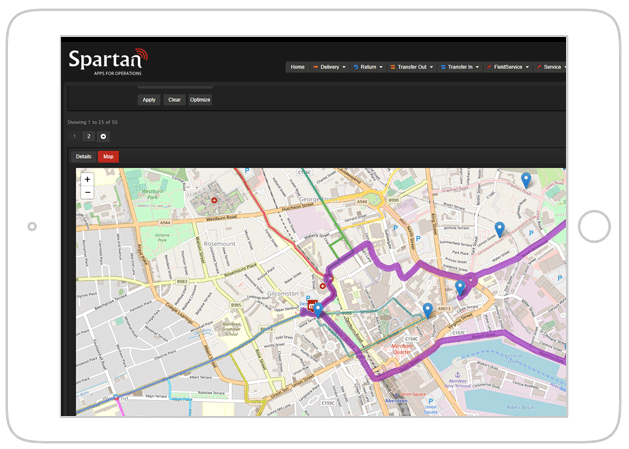Click the red circle marker above Gilcomston
Screen dimensions: 629x449
(x=323, y=286)
